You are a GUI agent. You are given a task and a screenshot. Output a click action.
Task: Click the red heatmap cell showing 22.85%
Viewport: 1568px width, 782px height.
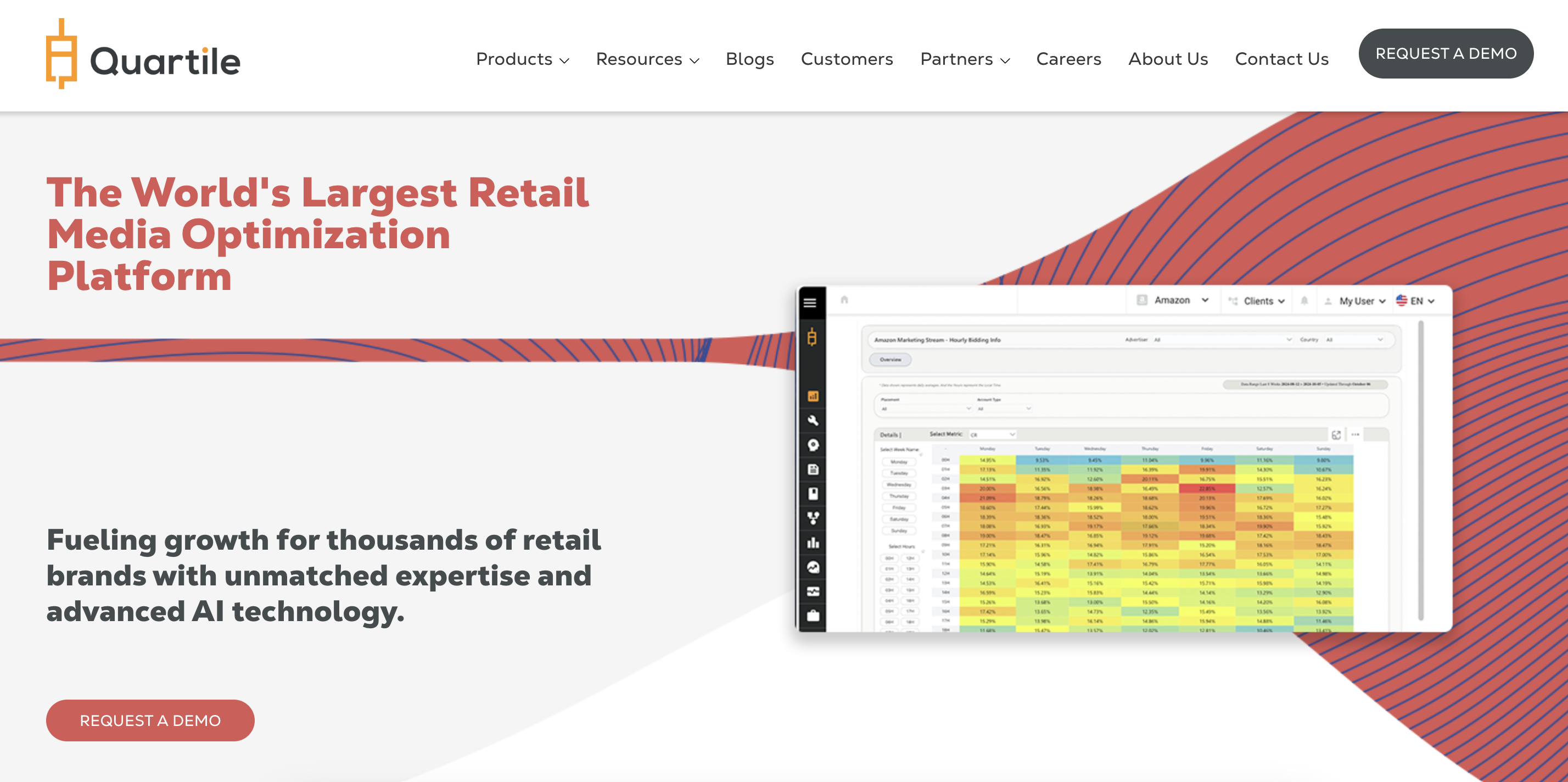[1206, 488]
